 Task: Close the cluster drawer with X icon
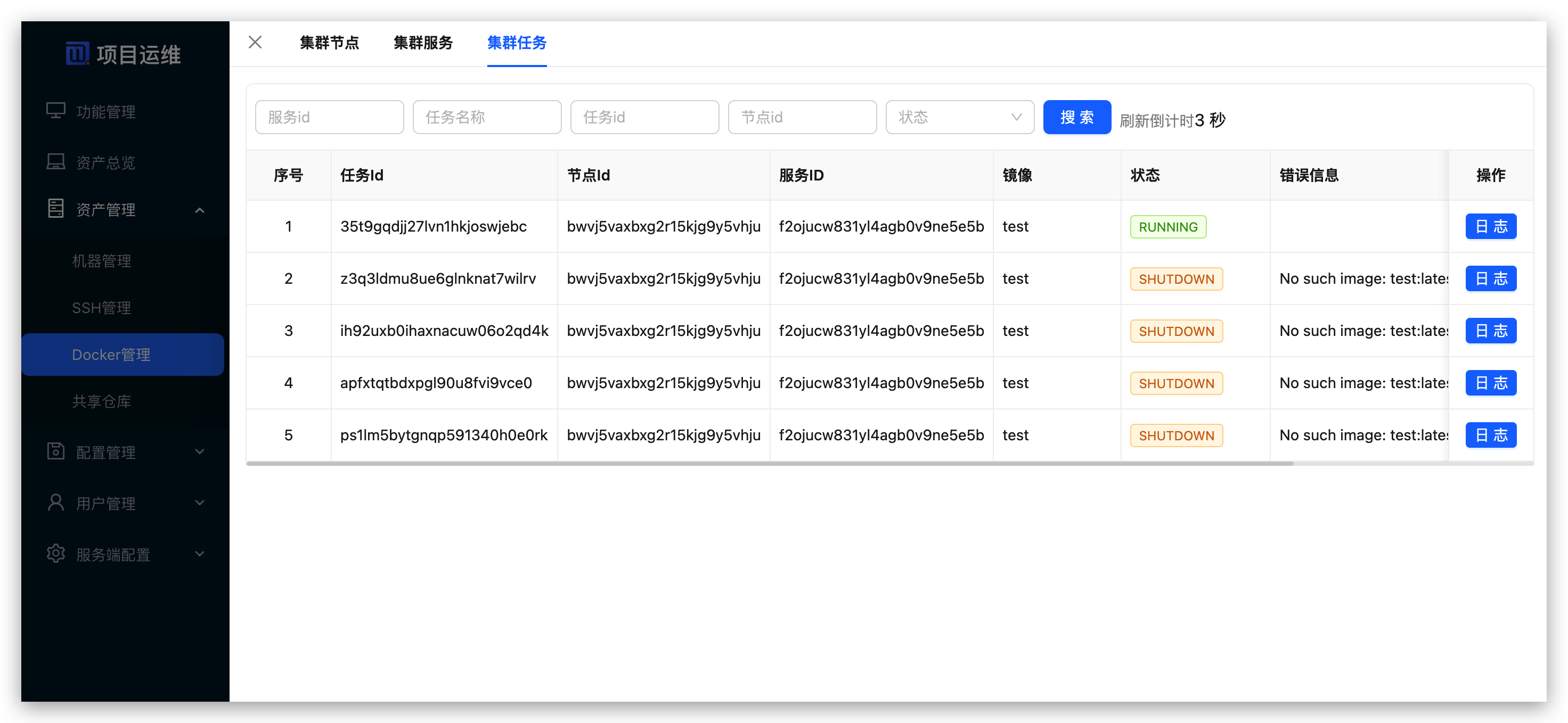coord(255,42)
